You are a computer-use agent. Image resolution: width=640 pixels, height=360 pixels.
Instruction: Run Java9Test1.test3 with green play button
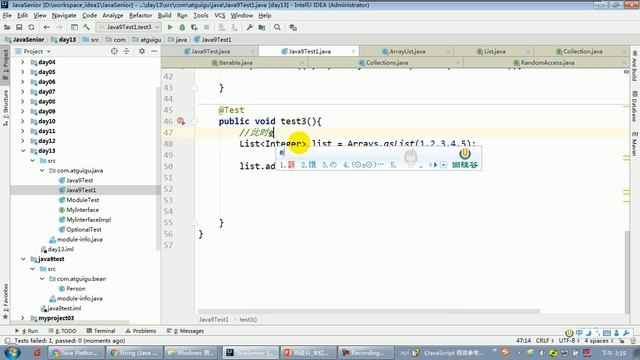coord(170,27)
